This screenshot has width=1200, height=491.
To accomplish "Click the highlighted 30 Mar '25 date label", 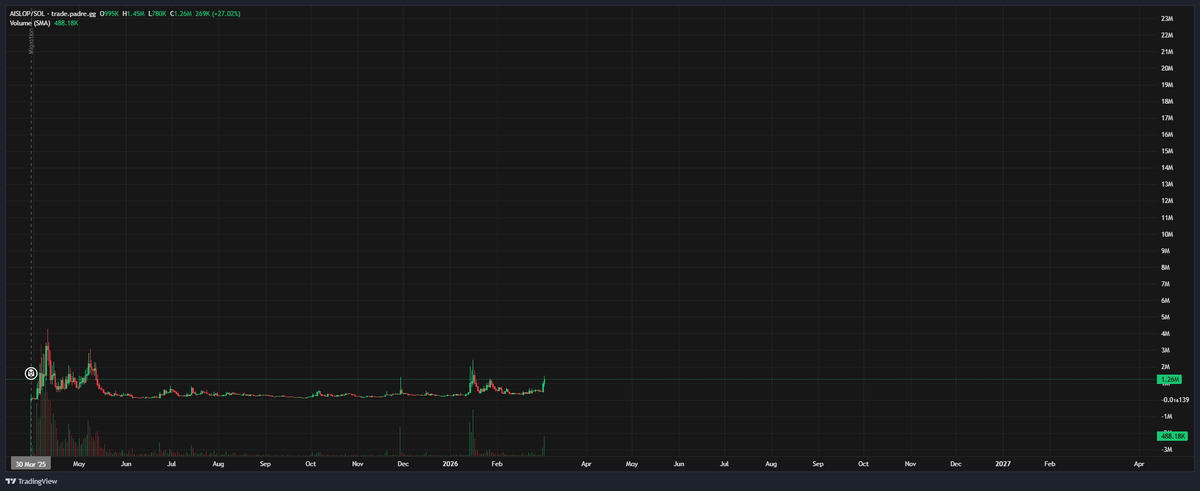I will (x=31, y=464).
